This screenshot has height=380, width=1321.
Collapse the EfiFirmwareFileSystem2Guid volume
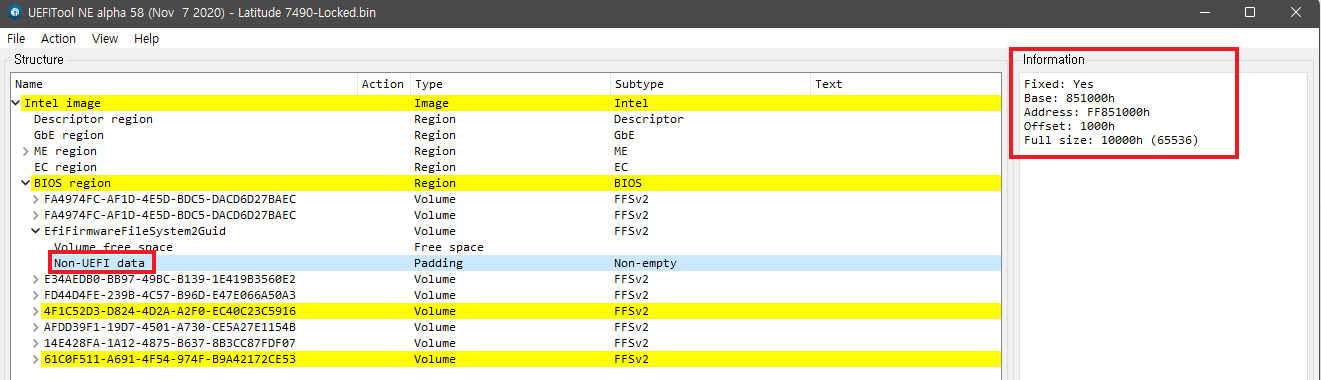(x=36, y=231)
